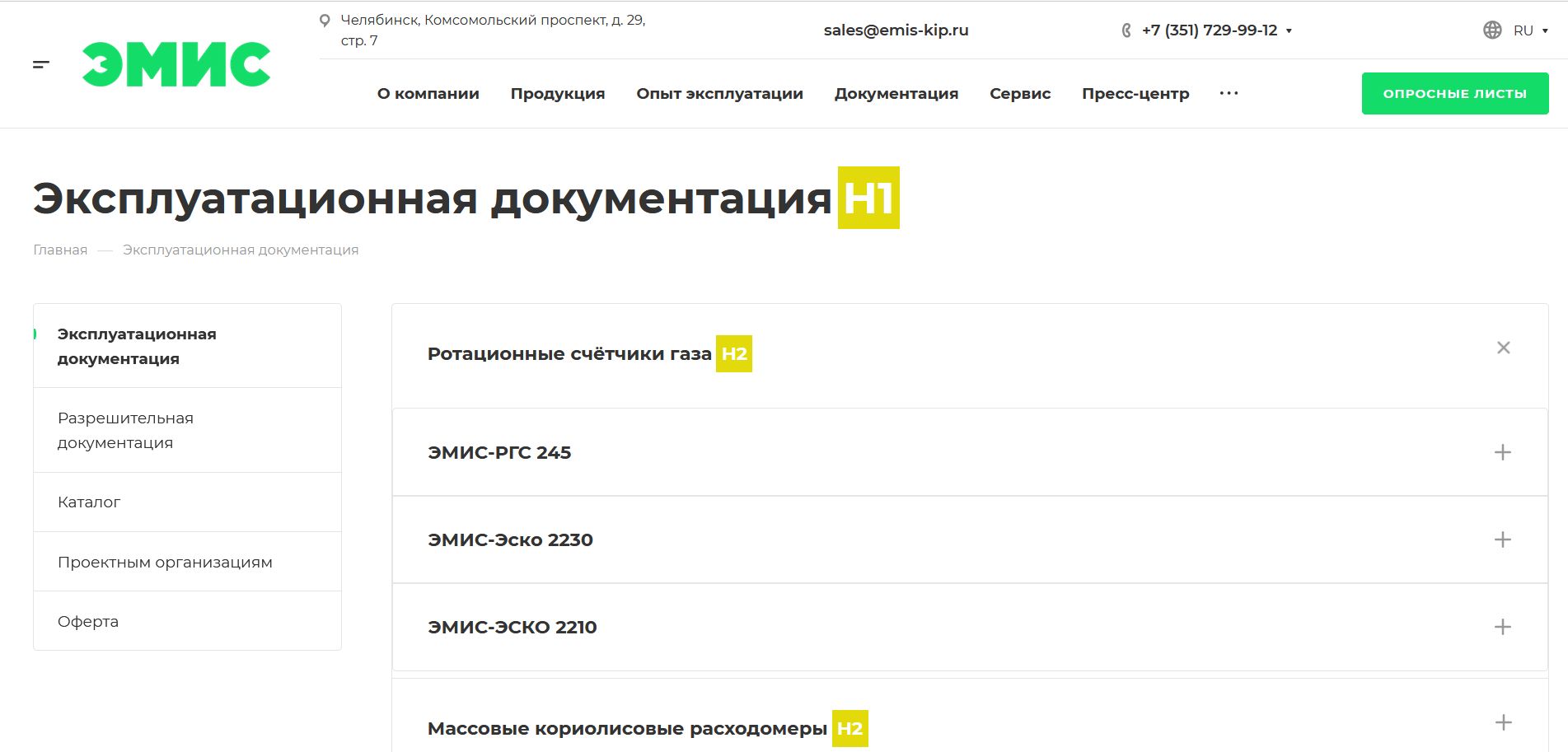The height and width of the screenshot is (752, 1568).
Task: Select Эксплуатационная документация in sidebar
Action: tap(187, 346)
